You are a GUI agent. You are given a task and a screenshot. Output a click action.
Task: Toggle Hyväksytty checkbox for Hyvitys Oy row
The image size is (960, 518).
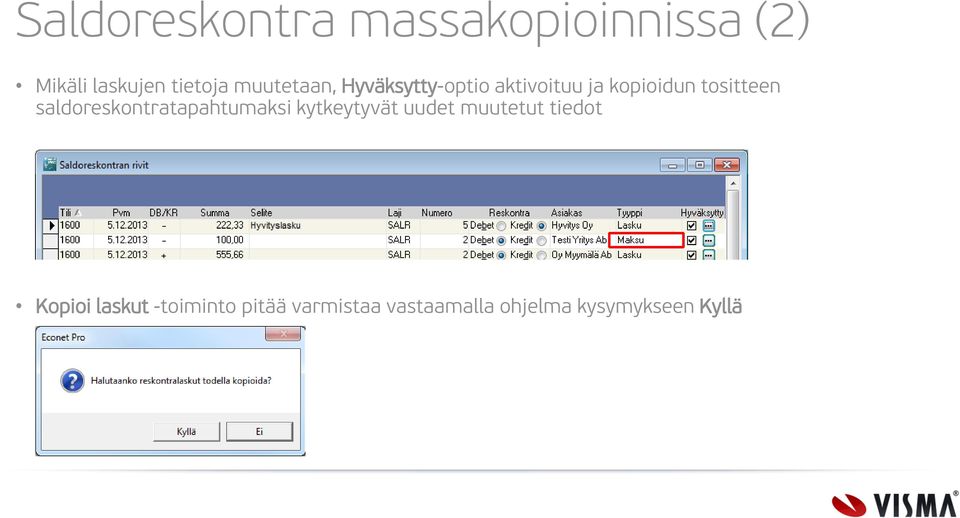[x=691, y=225]
